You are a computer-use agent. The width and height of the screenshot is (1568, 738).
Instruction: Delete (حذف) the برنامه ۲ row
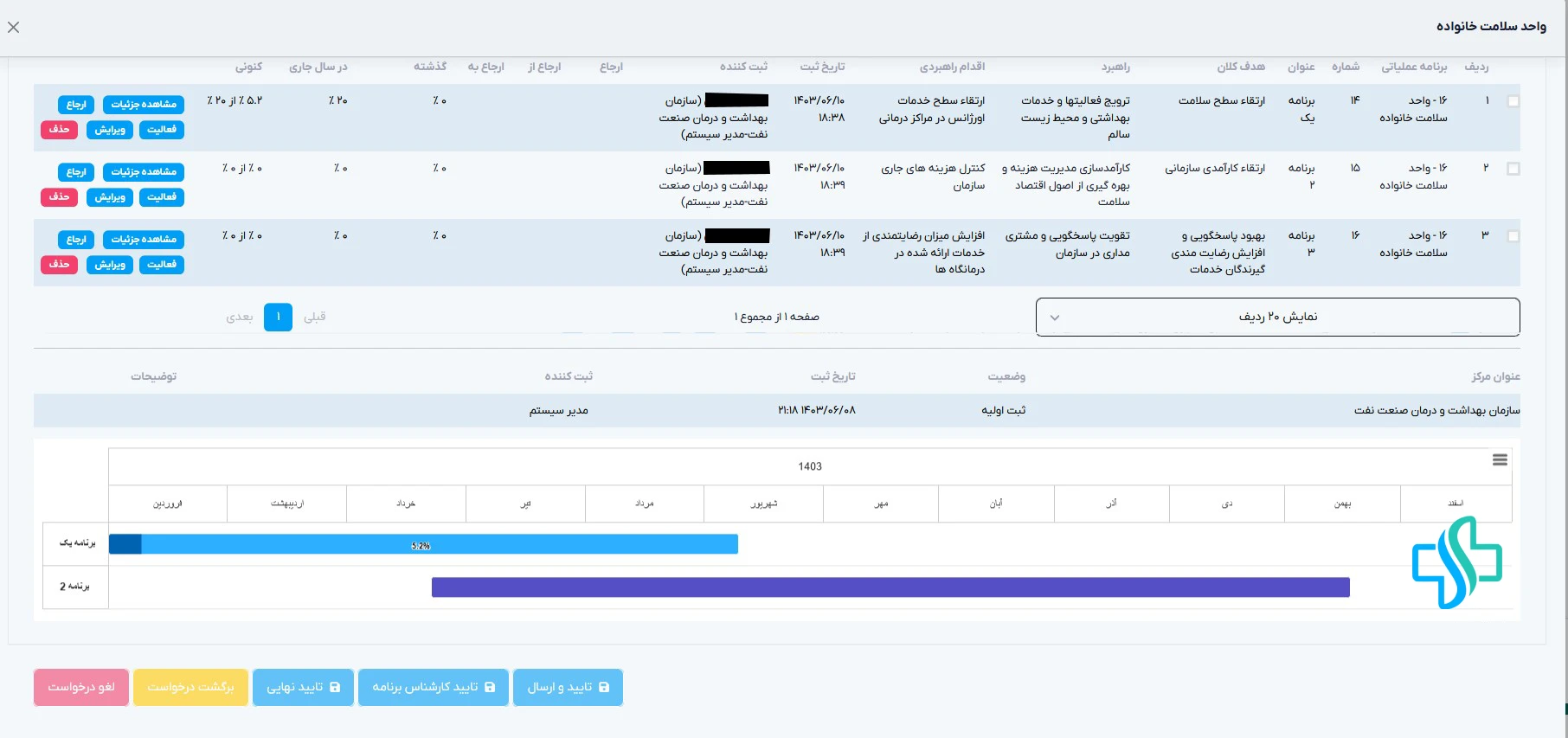[x=59, y=197]
